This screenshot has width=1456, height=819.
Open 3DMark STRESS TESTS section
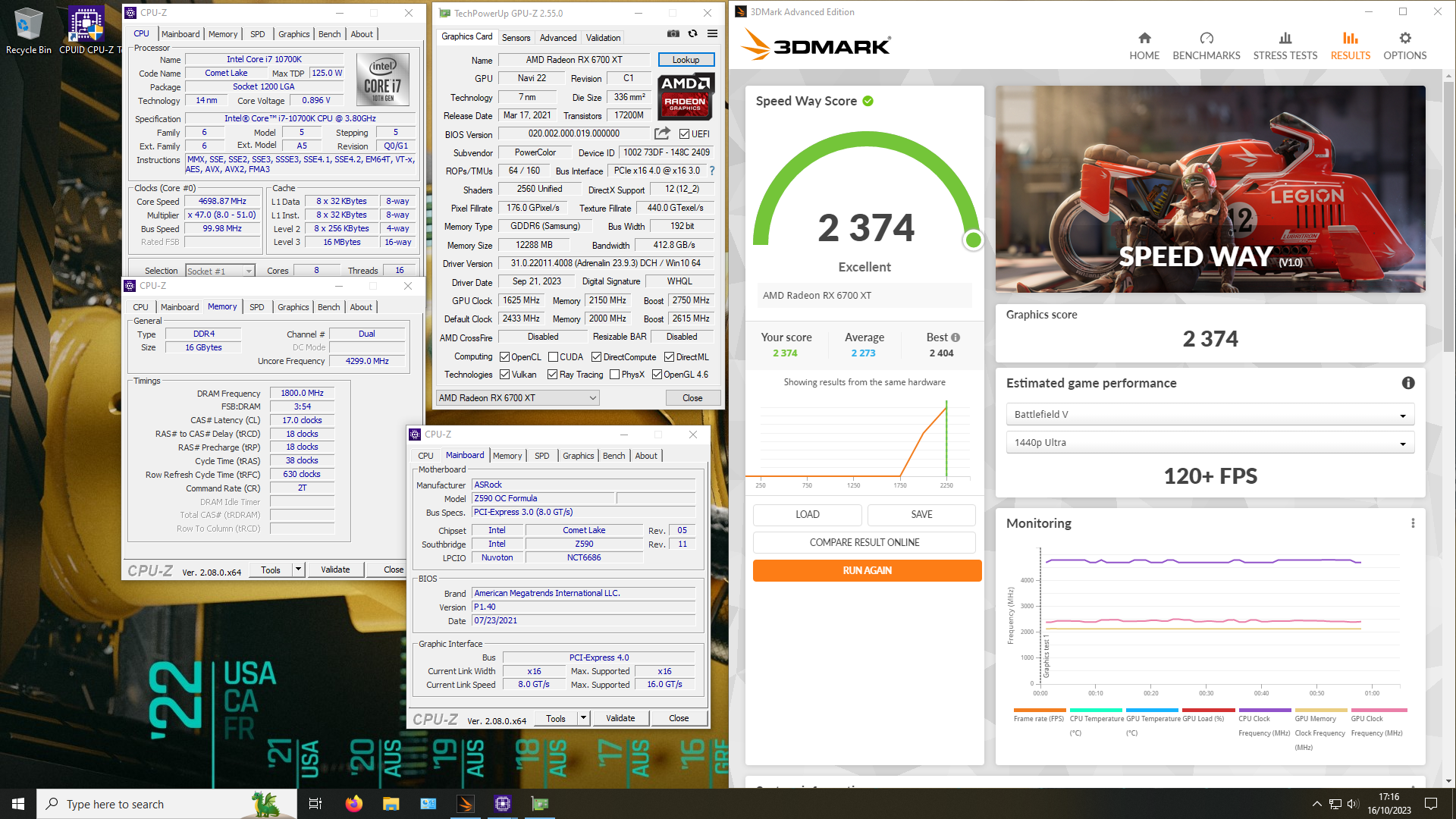click(1285, 46)
